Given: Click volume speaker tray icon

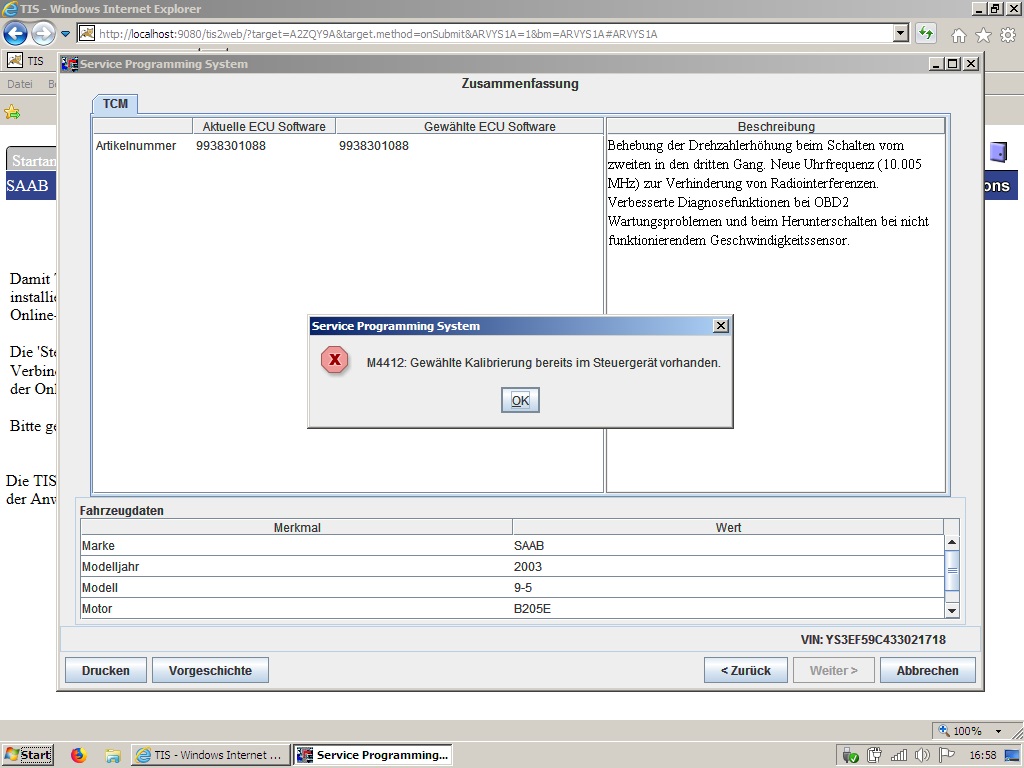Looking at the screenshot, I should pyautogui.click(x=921, y=756).
